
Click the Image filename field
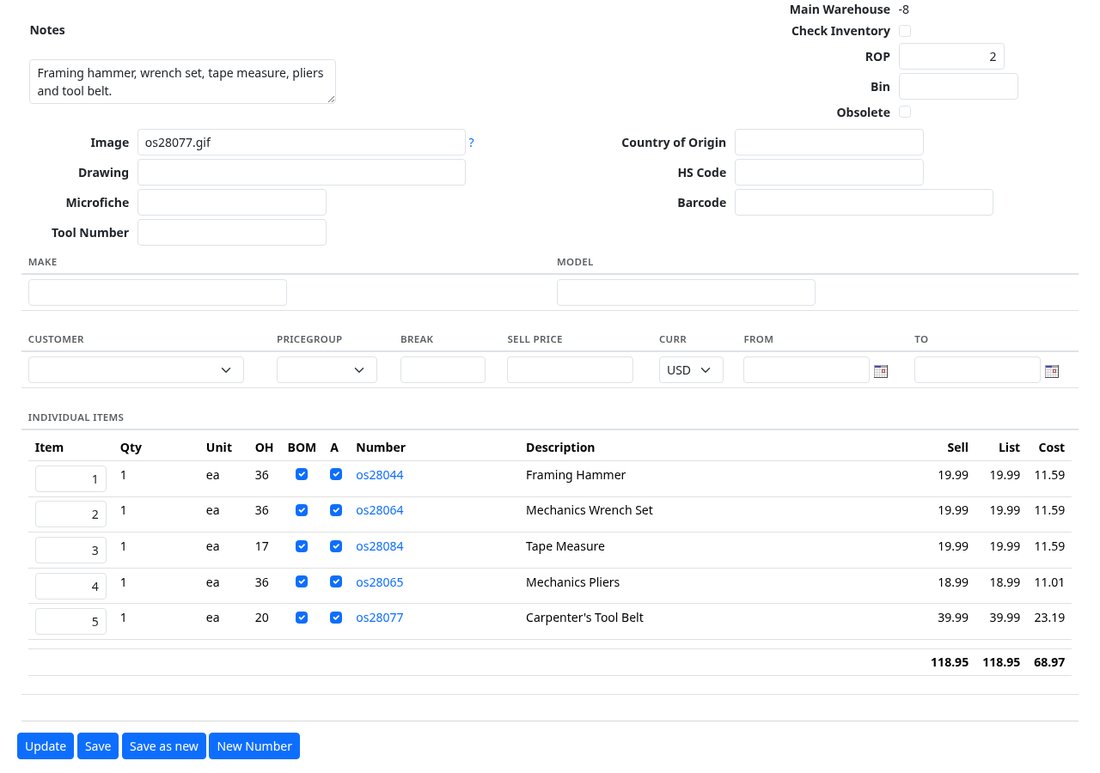pyautogui.click(x=302, y=142)
